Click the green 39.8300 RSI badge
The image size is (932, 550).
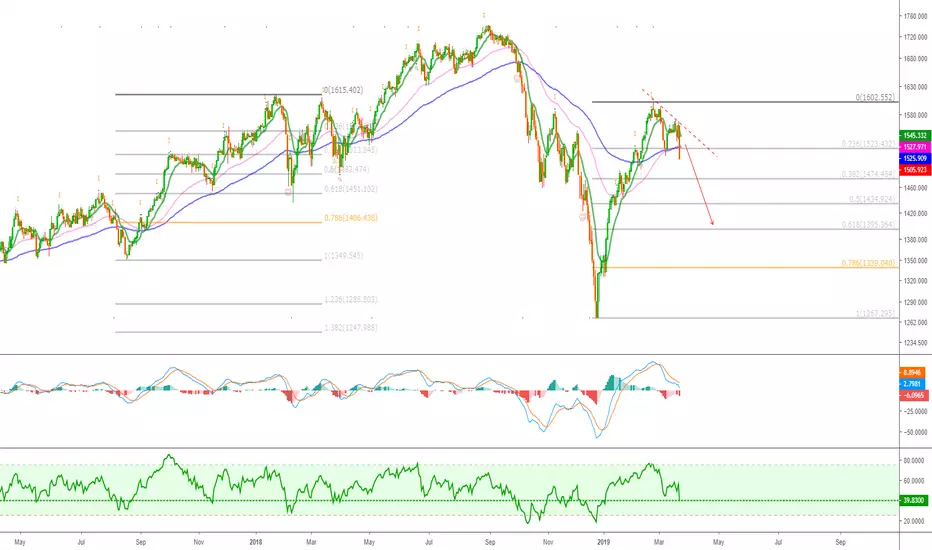click(x=914, y=501)
